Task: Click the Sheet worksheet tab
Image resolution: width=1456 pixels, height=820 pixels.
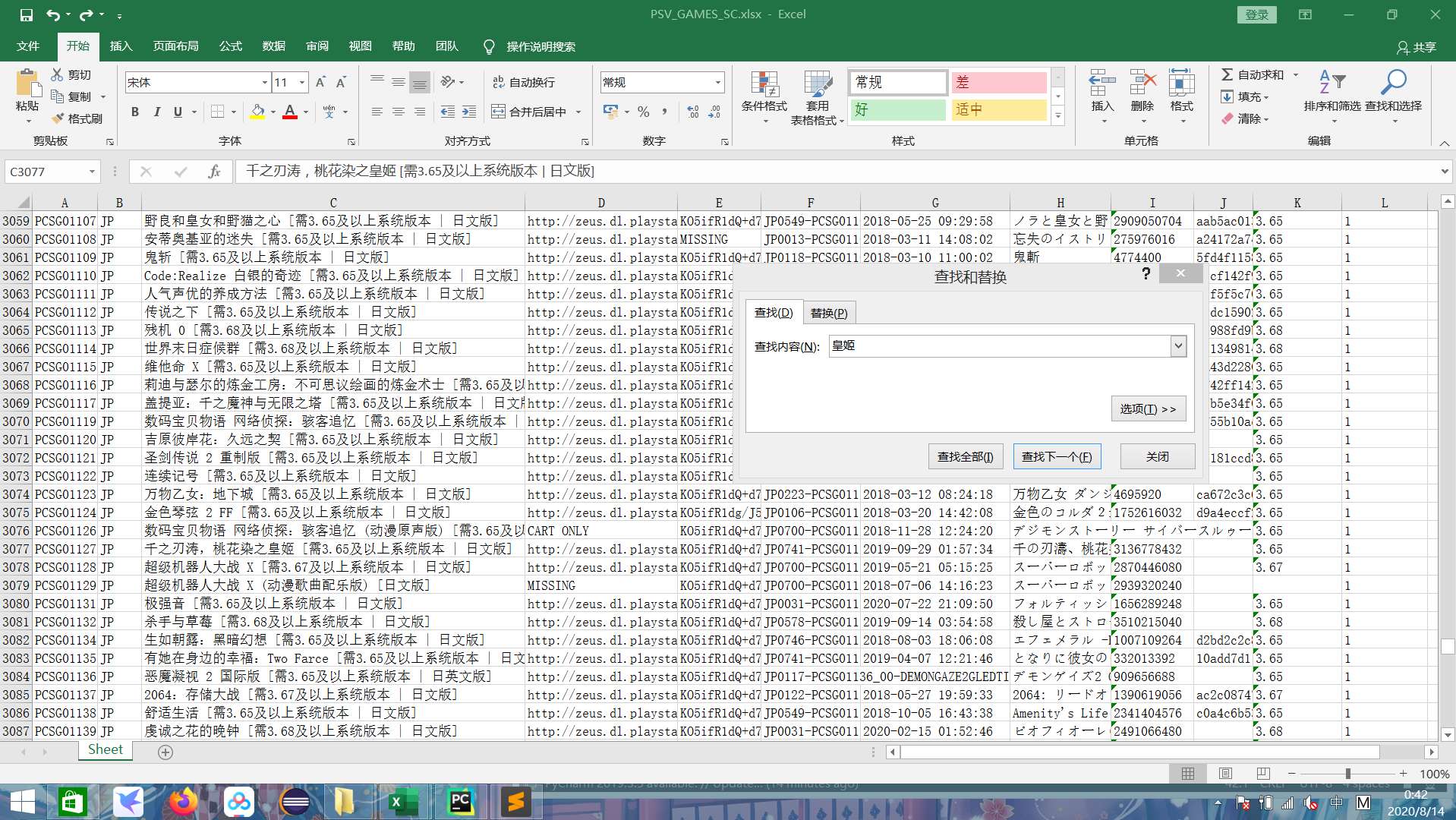Action: [106, 750]
